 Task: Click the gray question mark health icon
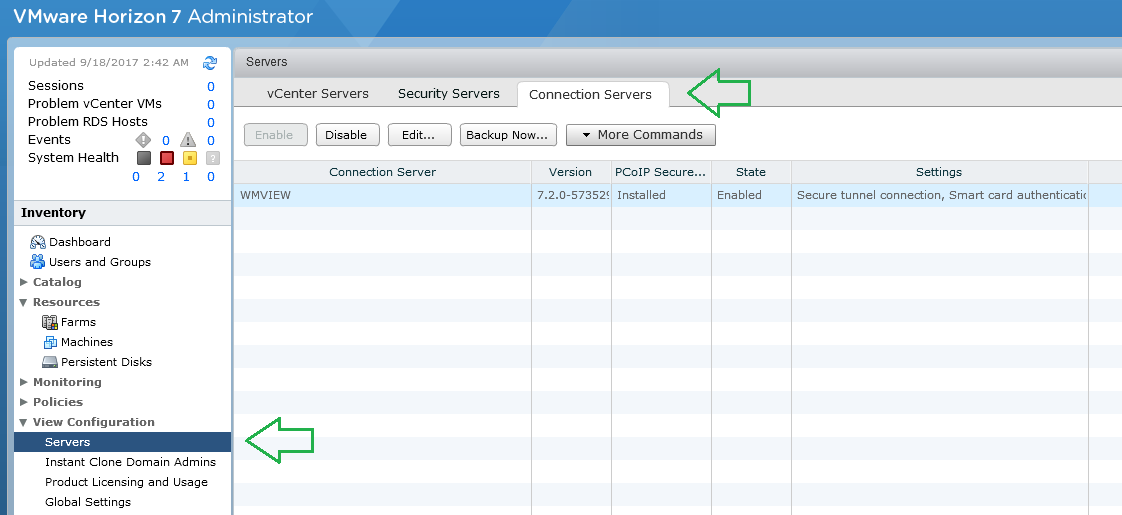click(211, 158)
